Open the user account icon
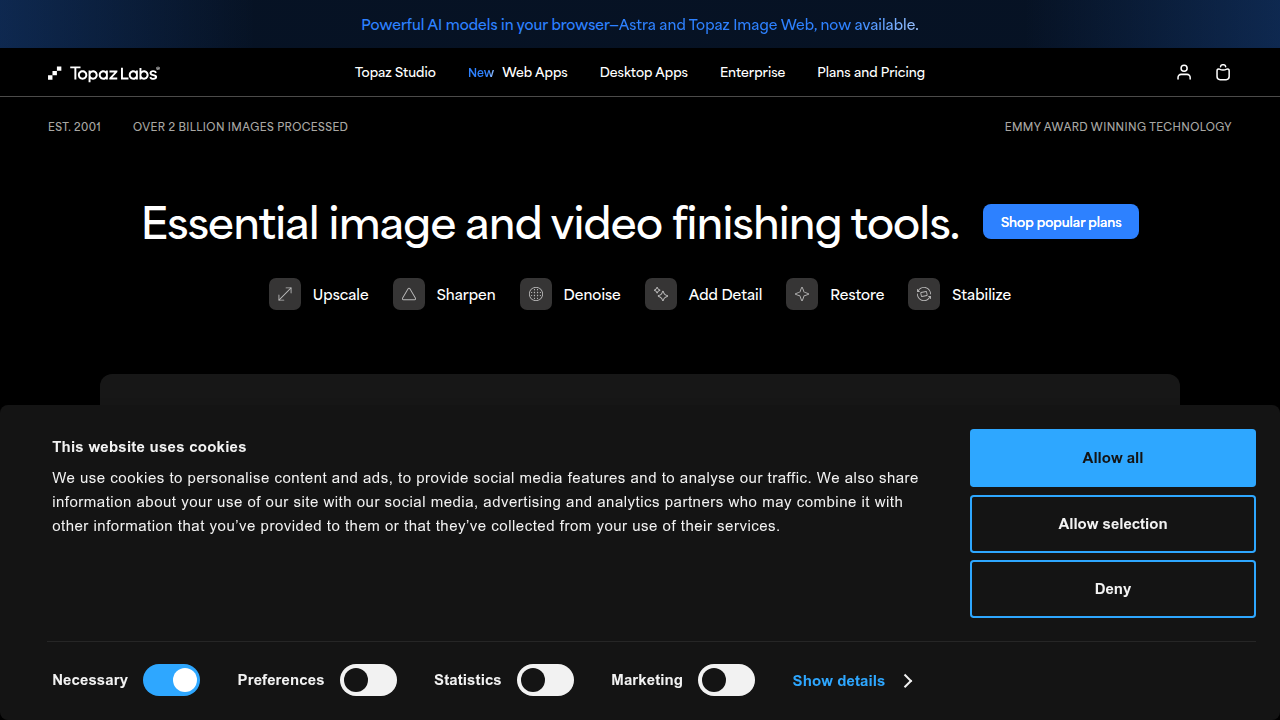 pos(1184,72)
